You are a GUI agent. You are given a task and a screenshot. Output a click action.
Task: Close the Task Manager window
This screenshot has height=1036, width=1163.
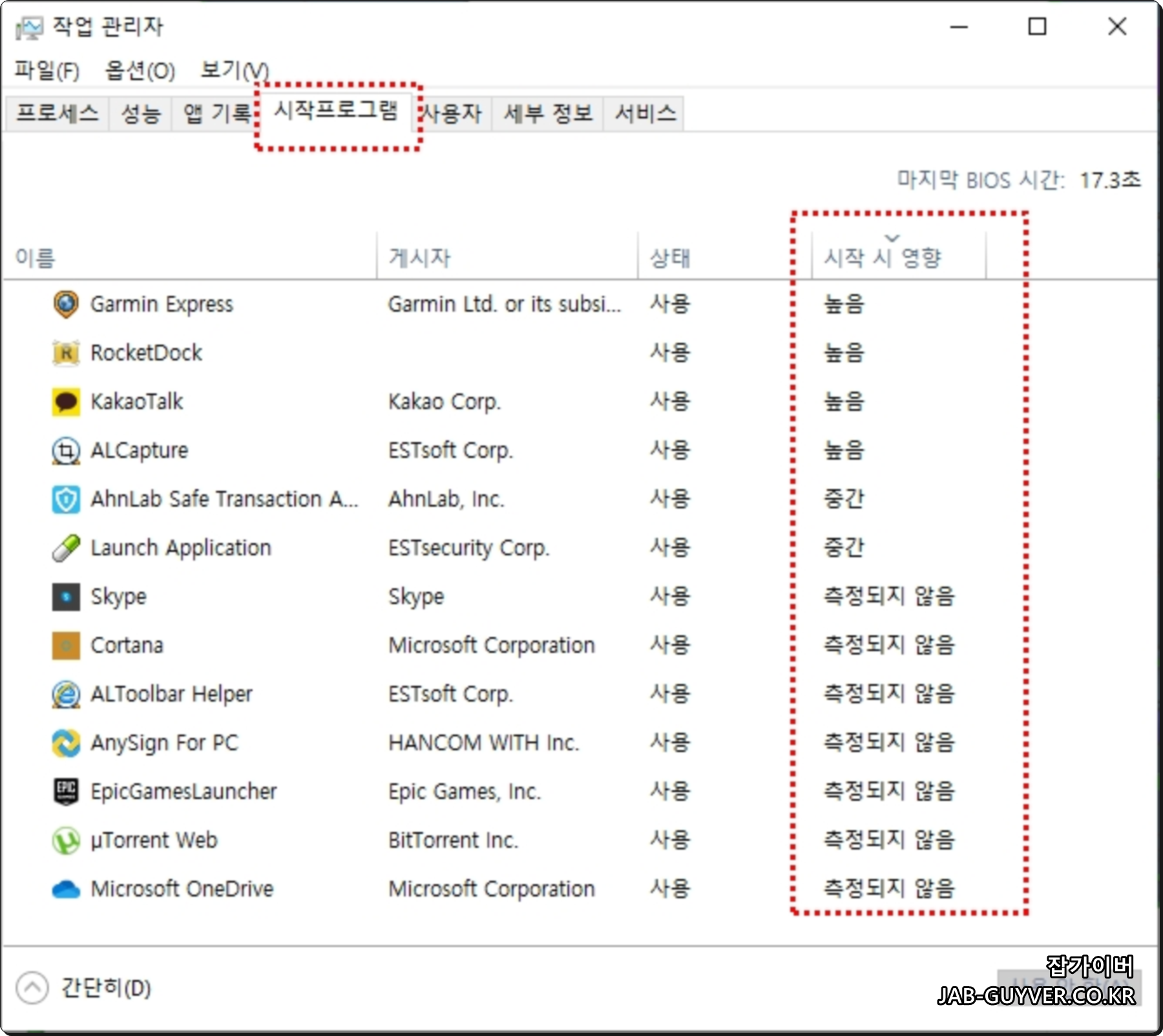[x=1117, y=27]
